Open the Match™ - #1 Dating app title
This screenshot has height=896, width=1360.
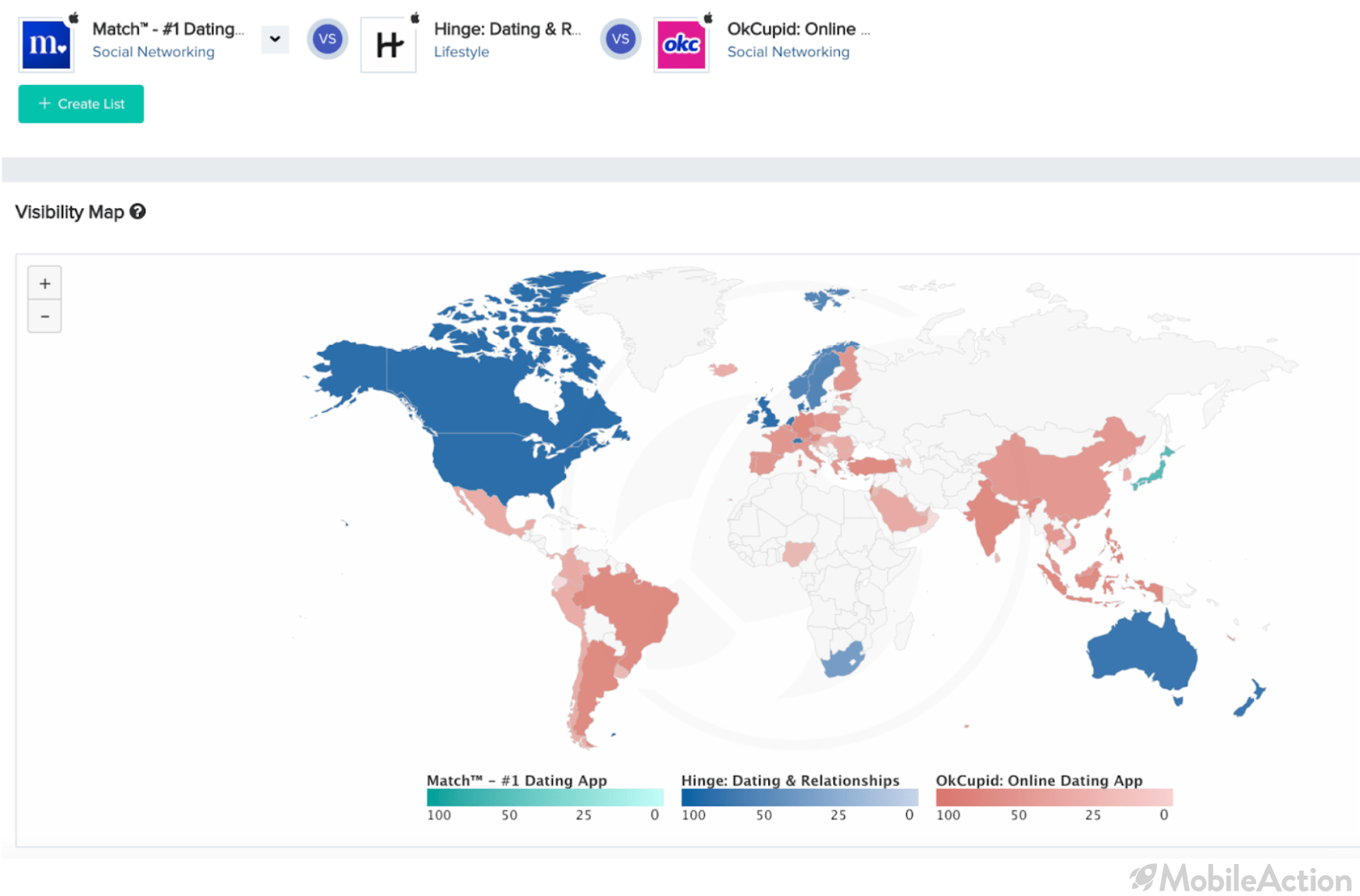[x=168, y=29]
